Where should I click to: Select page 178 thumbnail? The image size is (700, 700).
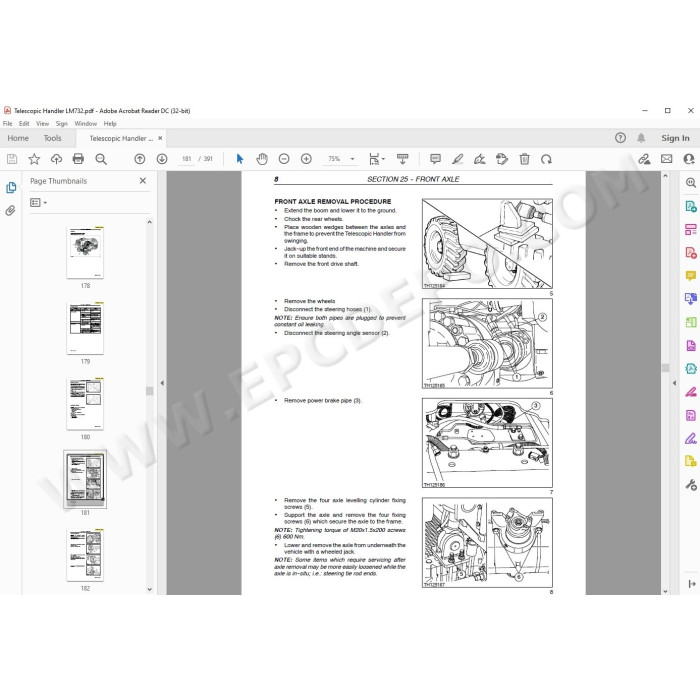tap(85, 252)
